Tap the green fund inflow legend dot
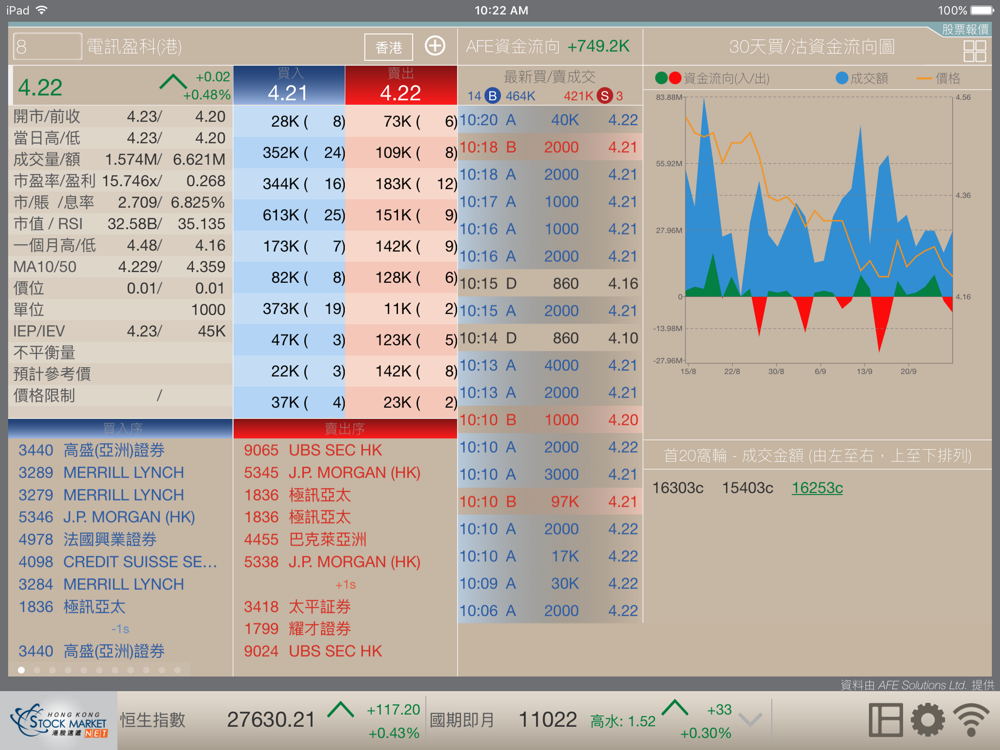Screen dimensions: 1000x750 pos(661,78)
